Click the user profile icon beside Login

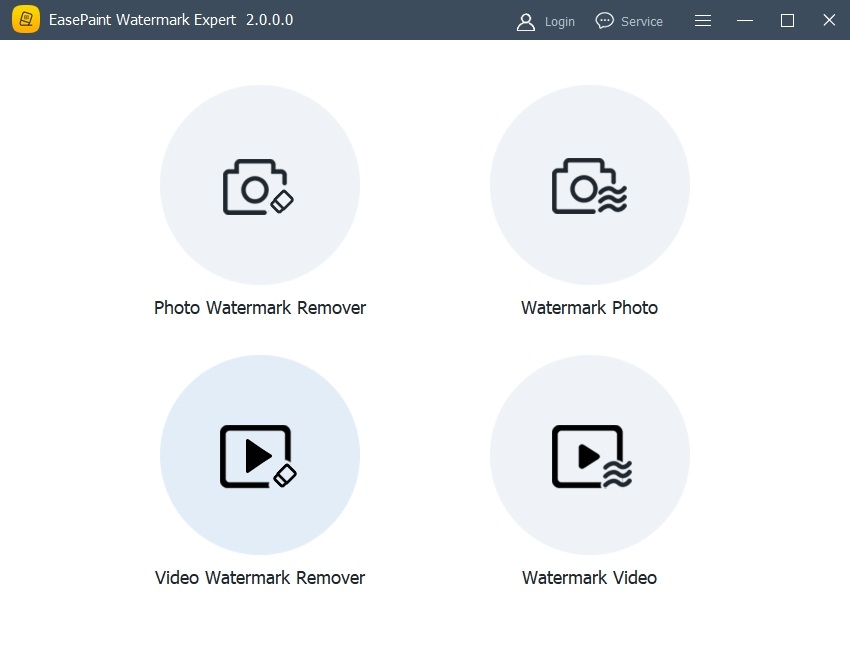(525, 22)
